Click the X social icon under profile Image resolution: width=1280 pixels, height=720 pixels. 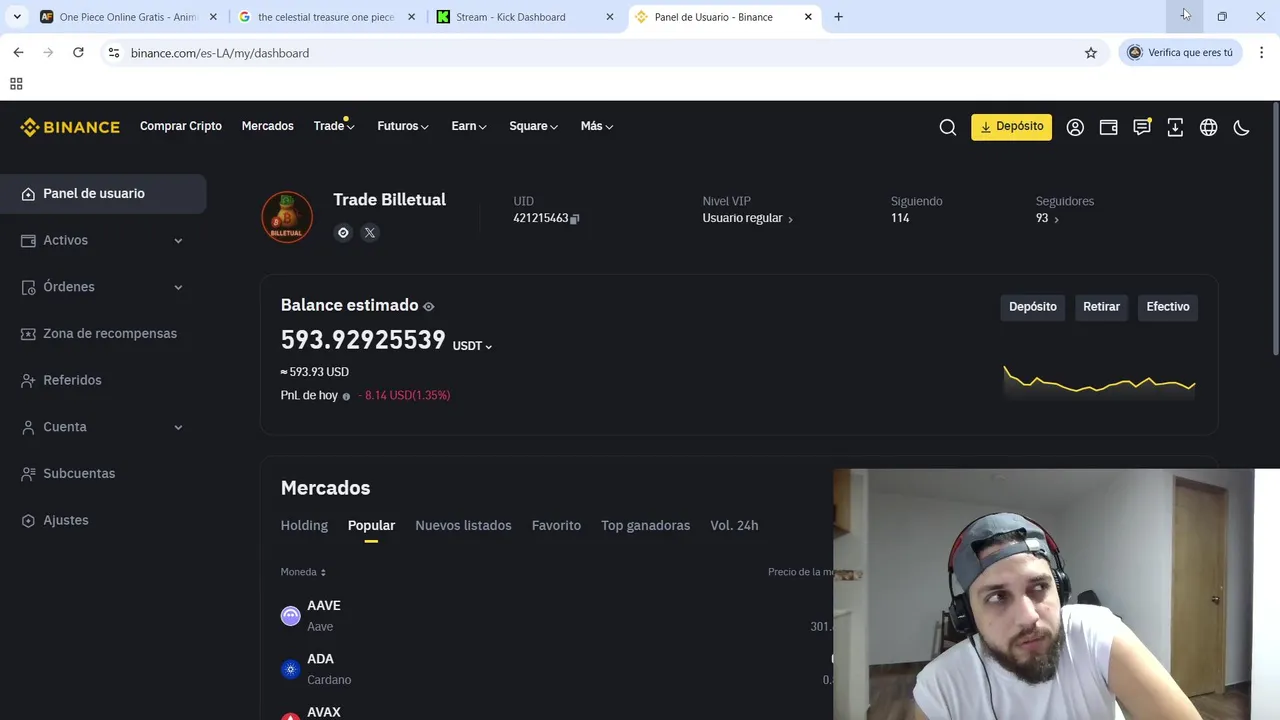(370, 233)
